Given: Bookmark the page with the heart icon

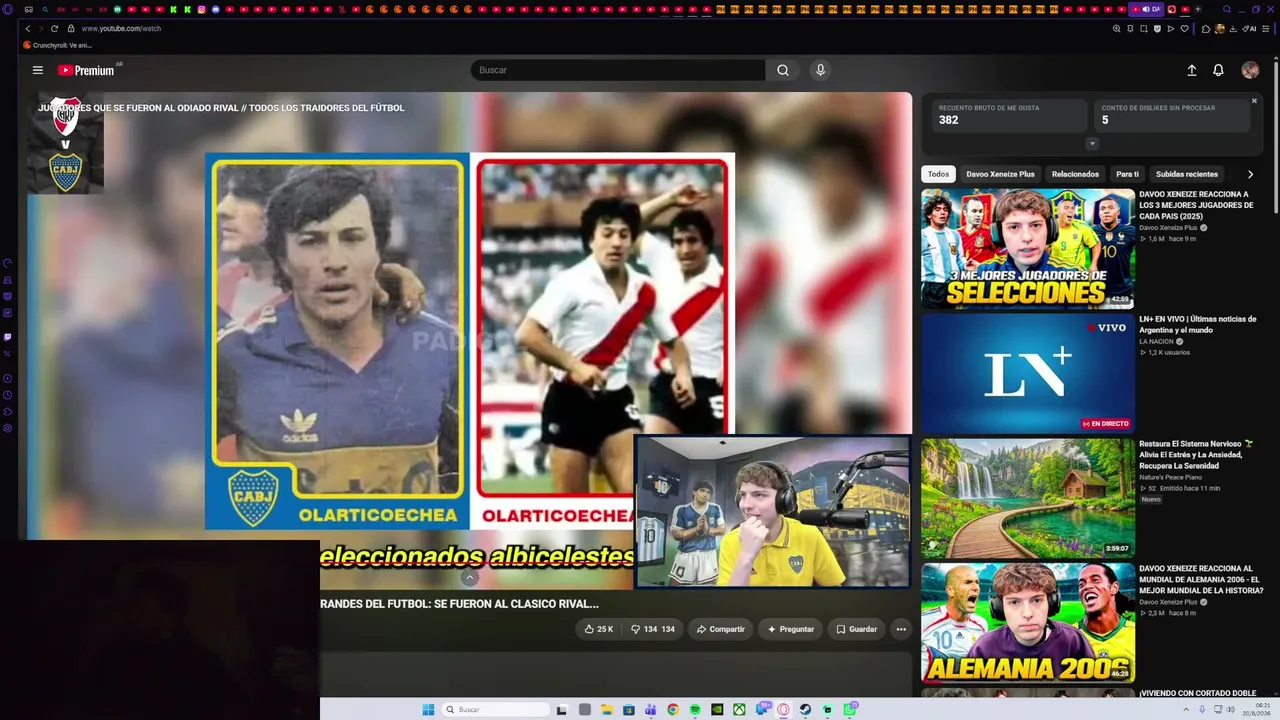Looking at the screenshot, I should coord(1185,29).
